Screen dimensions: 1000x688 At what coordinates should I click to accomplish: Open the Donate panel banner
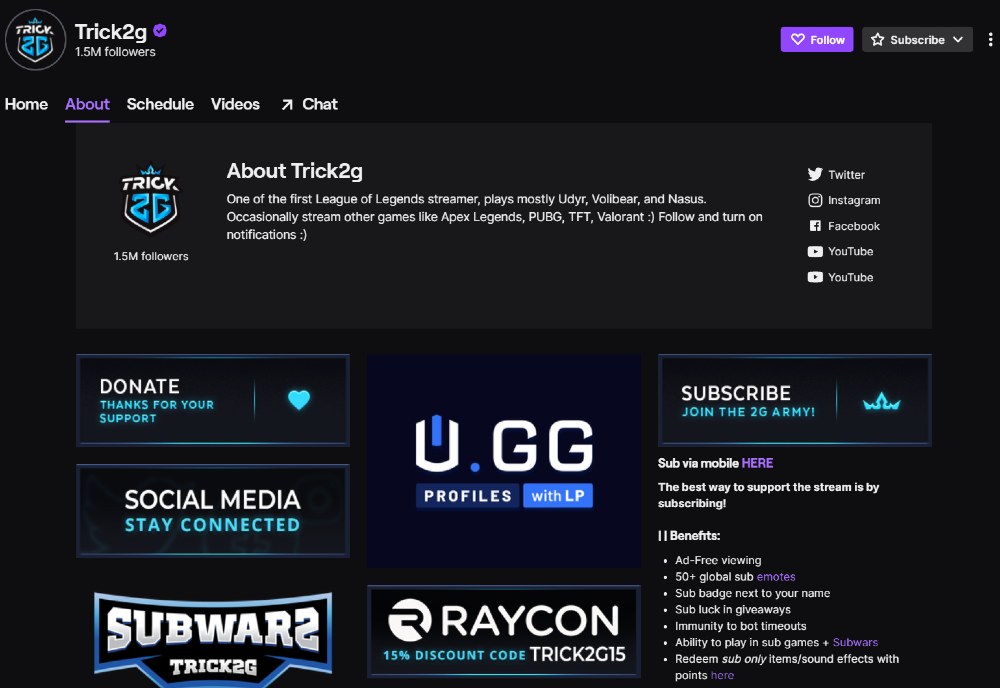[x=212, y=400]
